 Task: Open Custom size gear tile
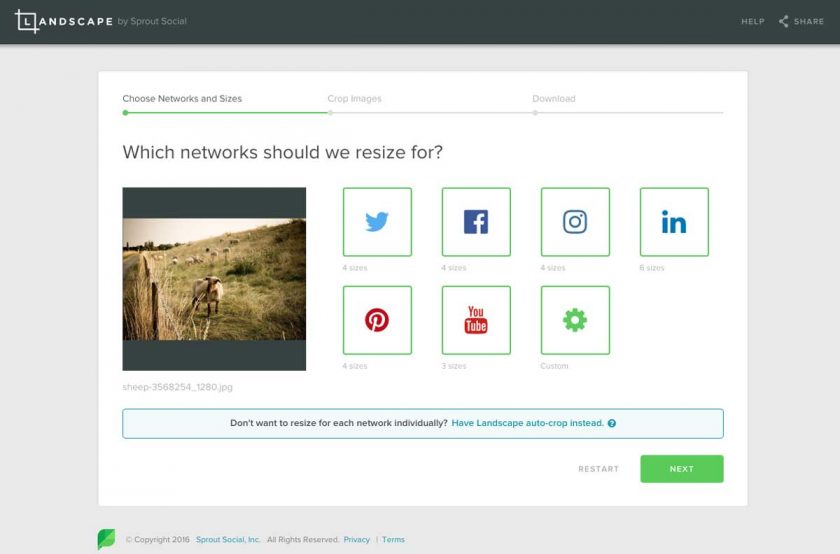[x=575, y=320]
